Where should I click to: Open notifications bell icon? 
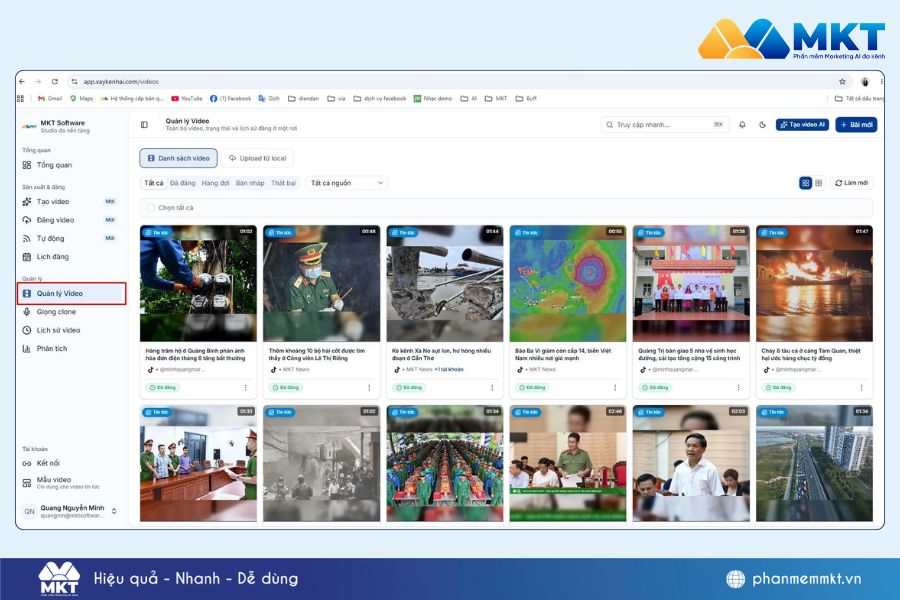pyautogui.click(x=742, y=125)
